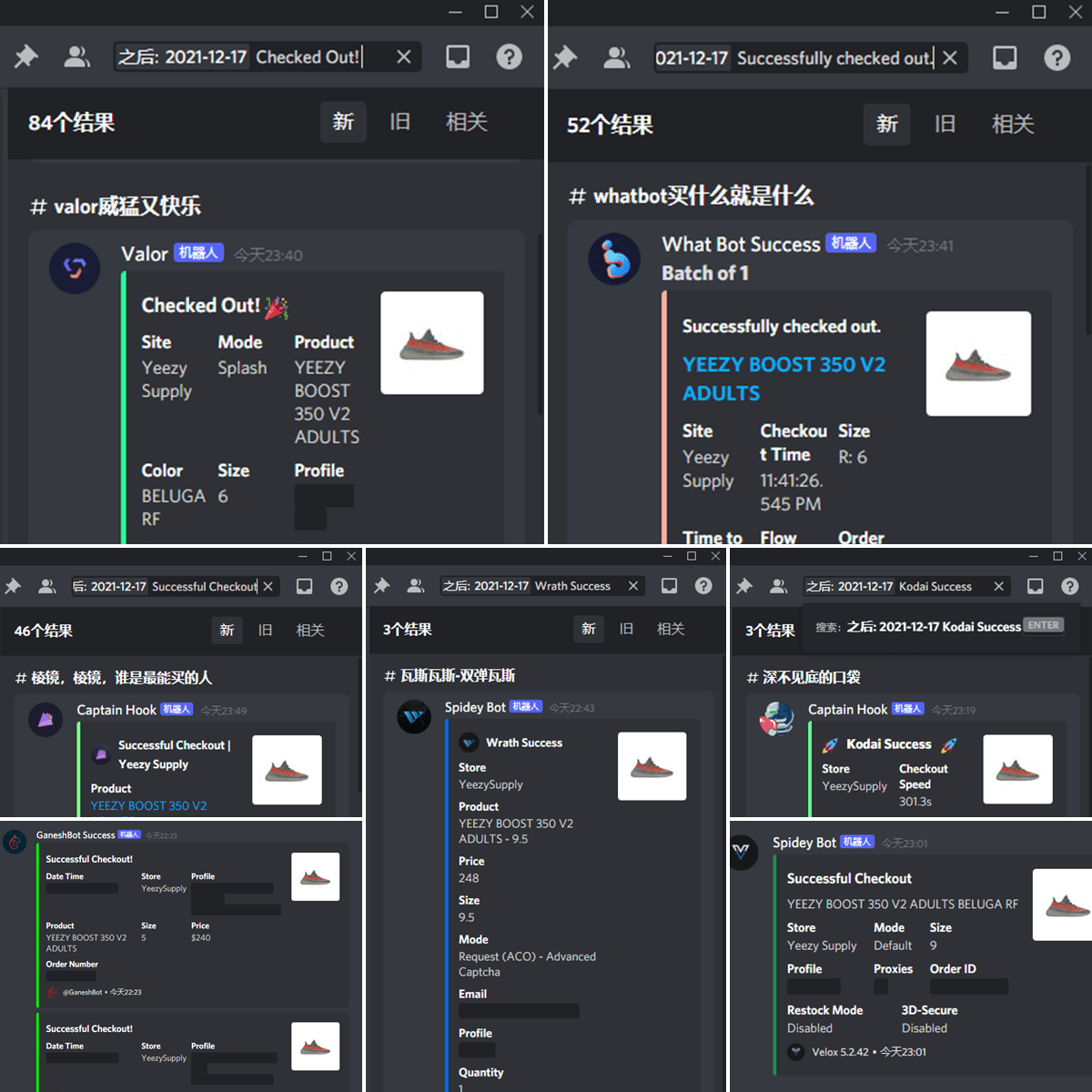The width and height of the screenshot is (1092, 1092).
Task: Open help in Successfully checked out window
Action: [1057, 57]
